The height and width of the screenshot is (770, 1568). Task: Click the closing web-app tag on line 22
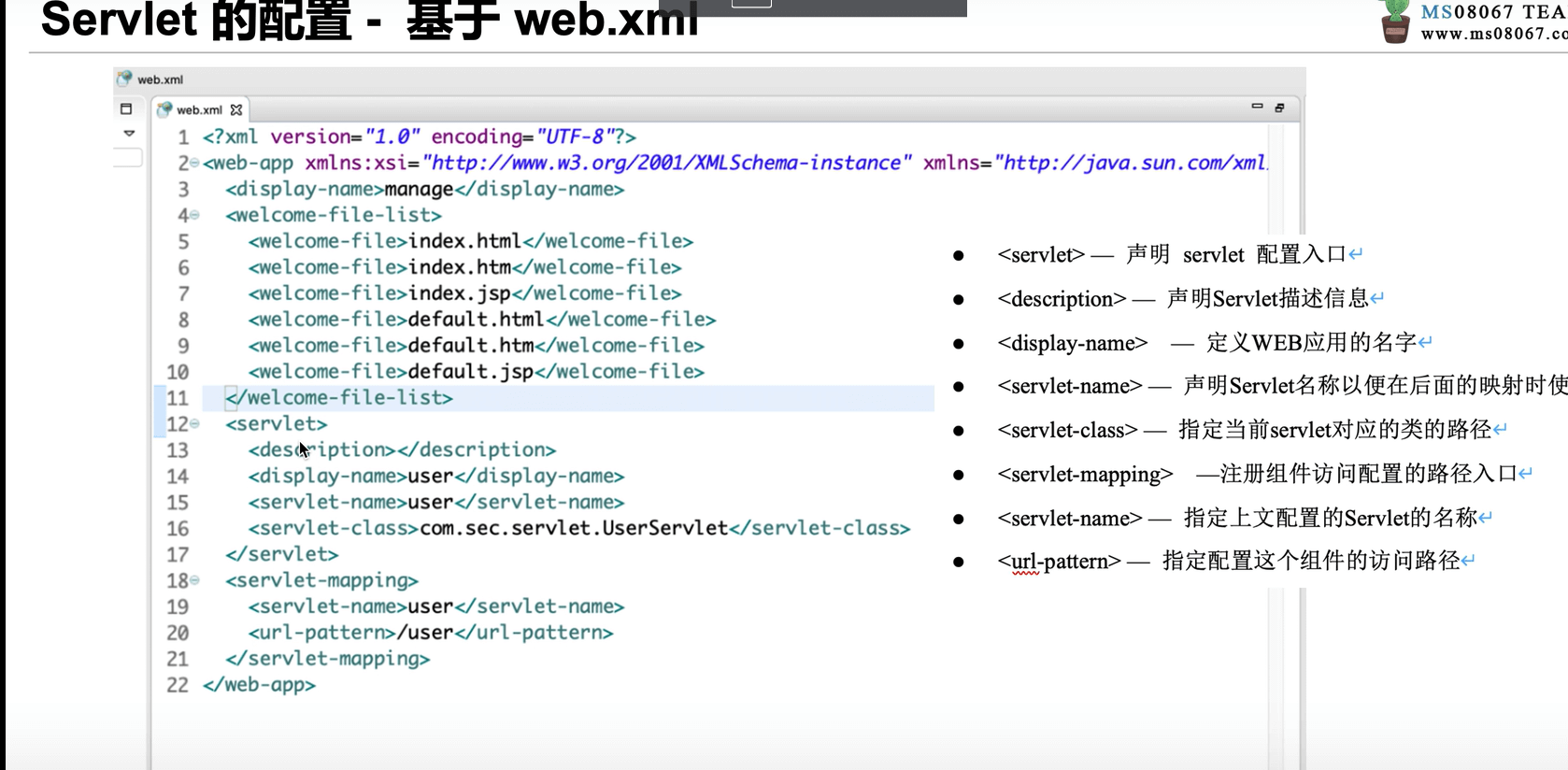point(259,685)
